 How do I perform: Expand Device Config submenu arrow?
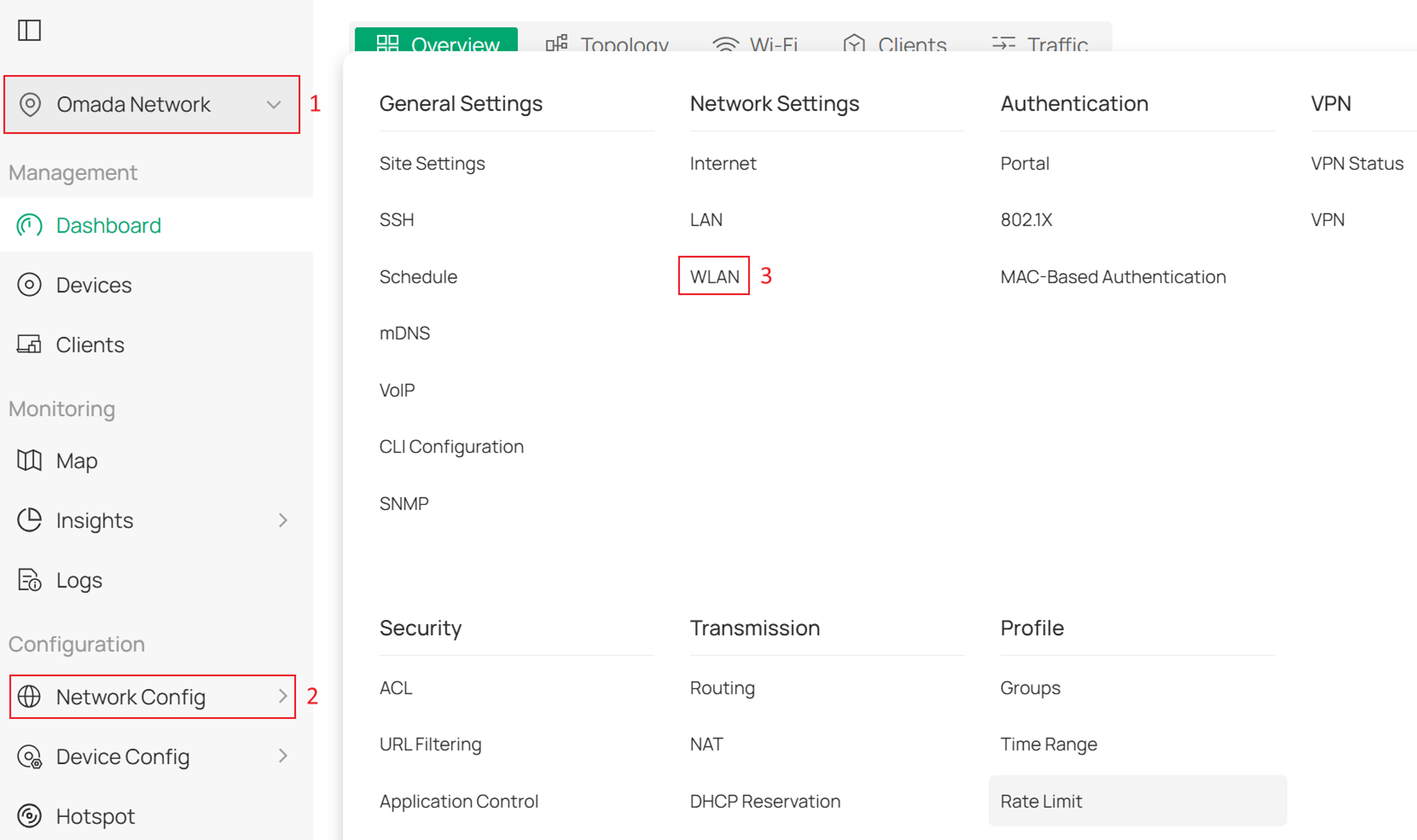[283, 755]
